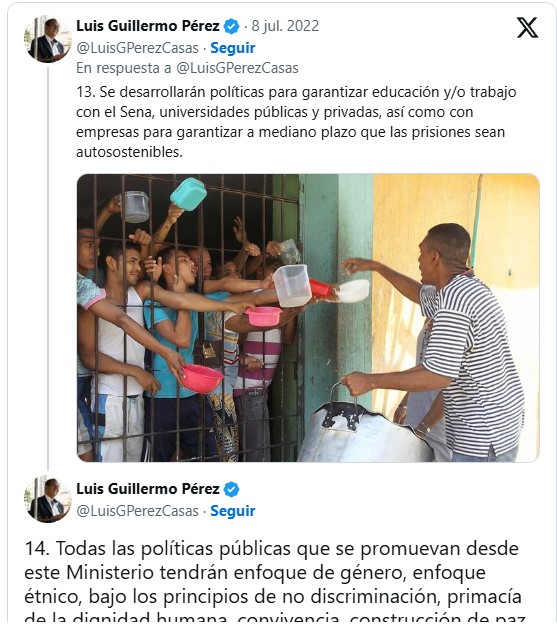The height and width of the screenshot is (634, 557).
Task: Open the second tweet's profile avatar
Action: click(48, 499)
